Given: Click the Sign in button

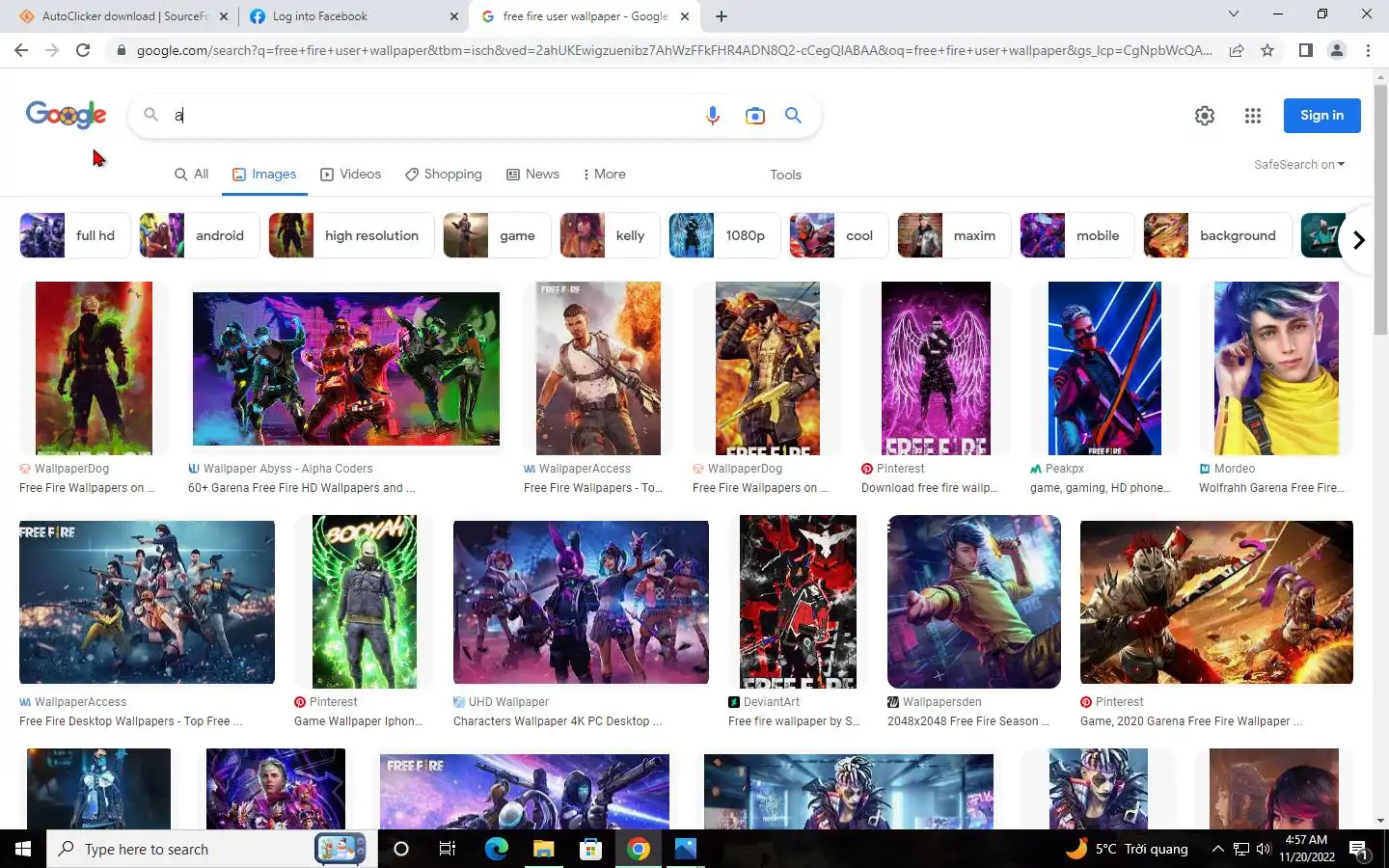Looking at the screenshot, I should pyautogui.click(x=1321, y=116).
